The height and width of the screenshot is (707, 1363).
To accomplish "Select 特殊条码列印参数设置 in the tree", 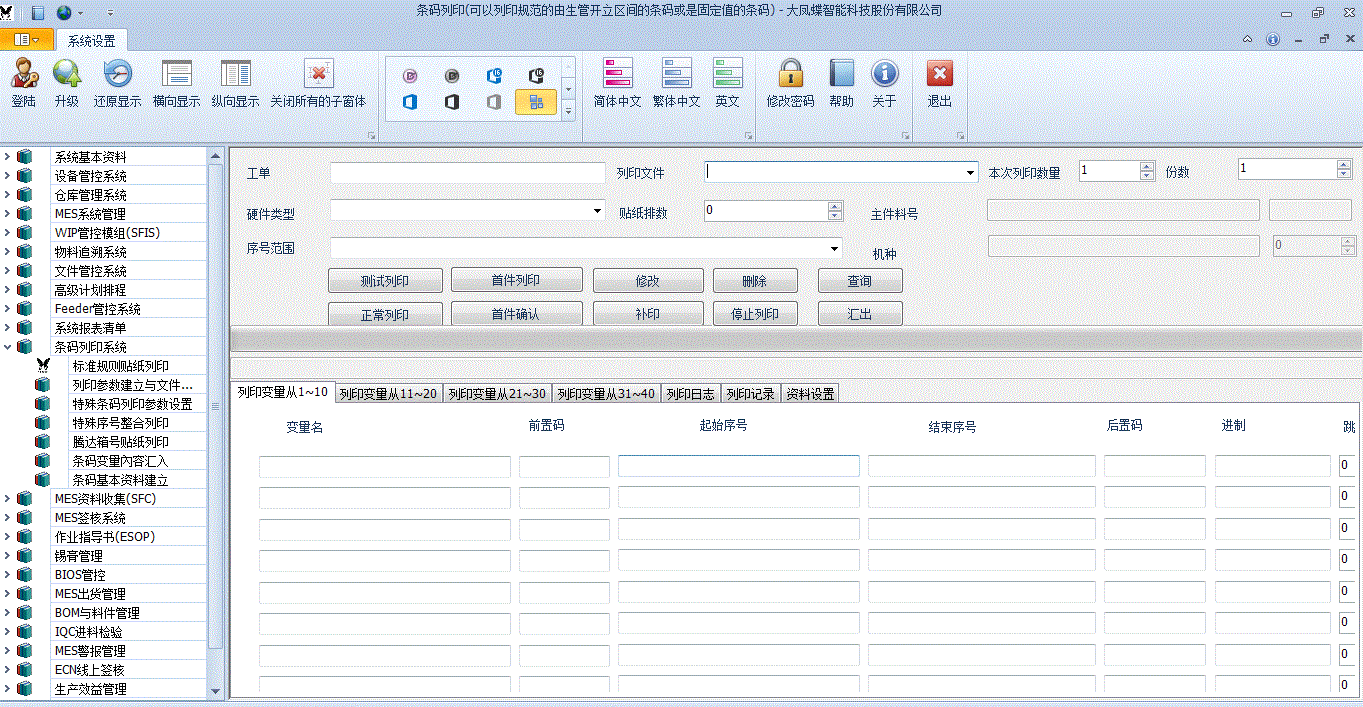I will pos(132,404).
